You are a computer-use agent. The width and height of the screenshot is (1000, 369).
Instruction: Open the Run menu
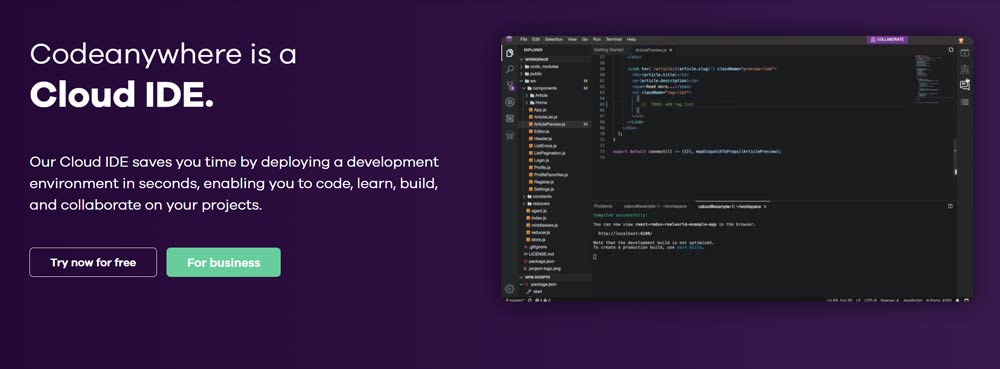coord(597,40)
